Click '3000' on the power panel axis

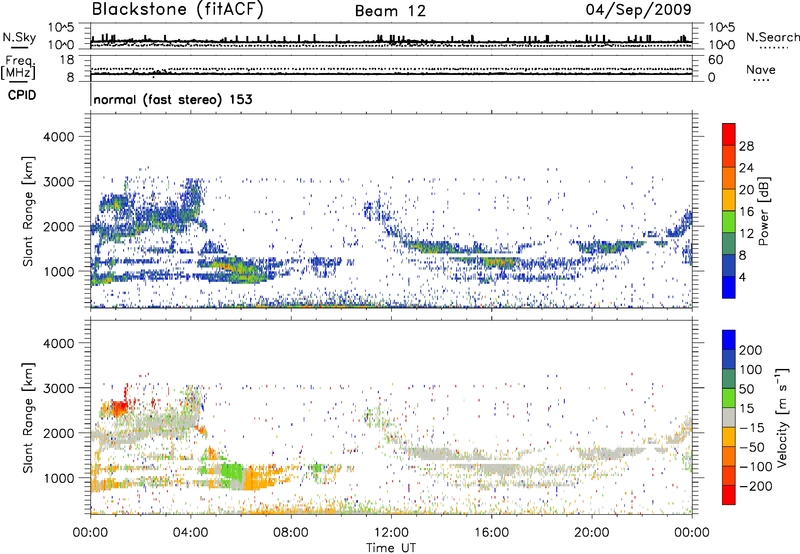coord(59,182)
